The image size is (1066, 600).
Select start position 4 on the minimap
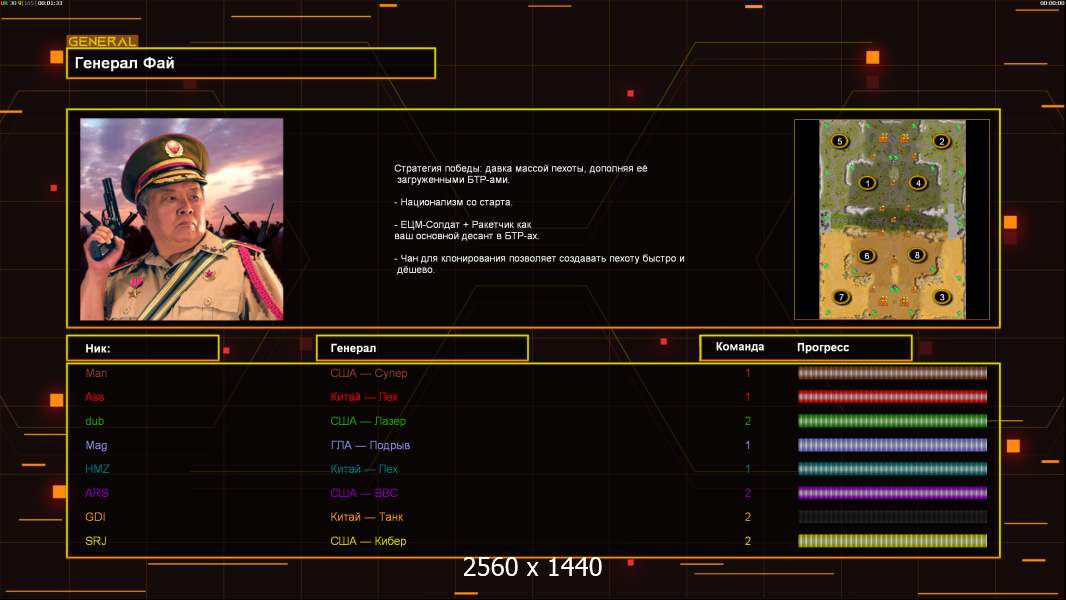pyautogui.click(x=918, y=183)
